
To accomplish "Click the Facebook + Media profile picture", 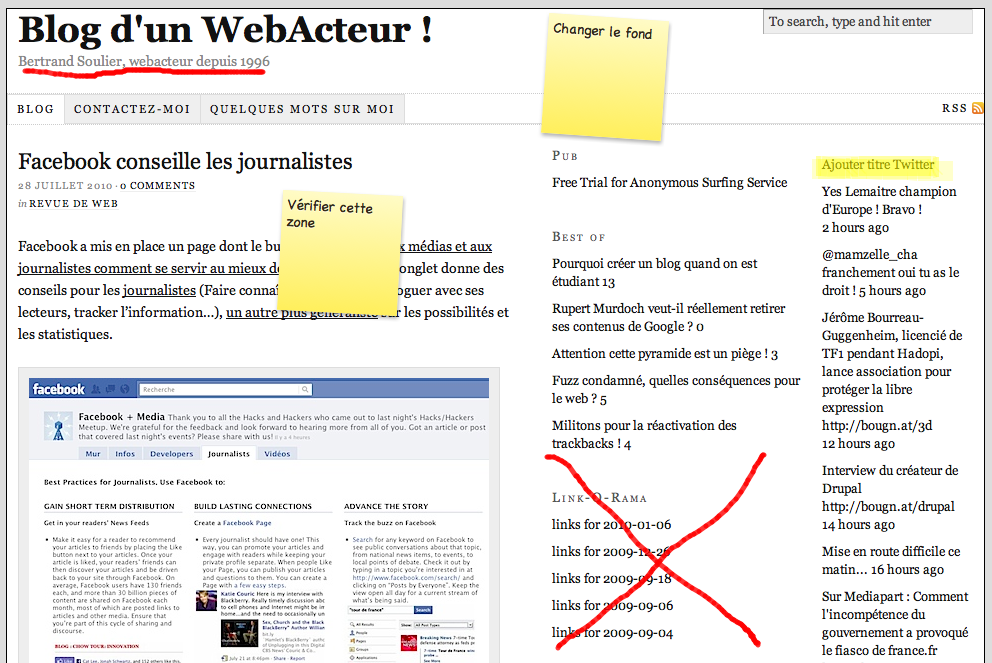I will [58, 424].
